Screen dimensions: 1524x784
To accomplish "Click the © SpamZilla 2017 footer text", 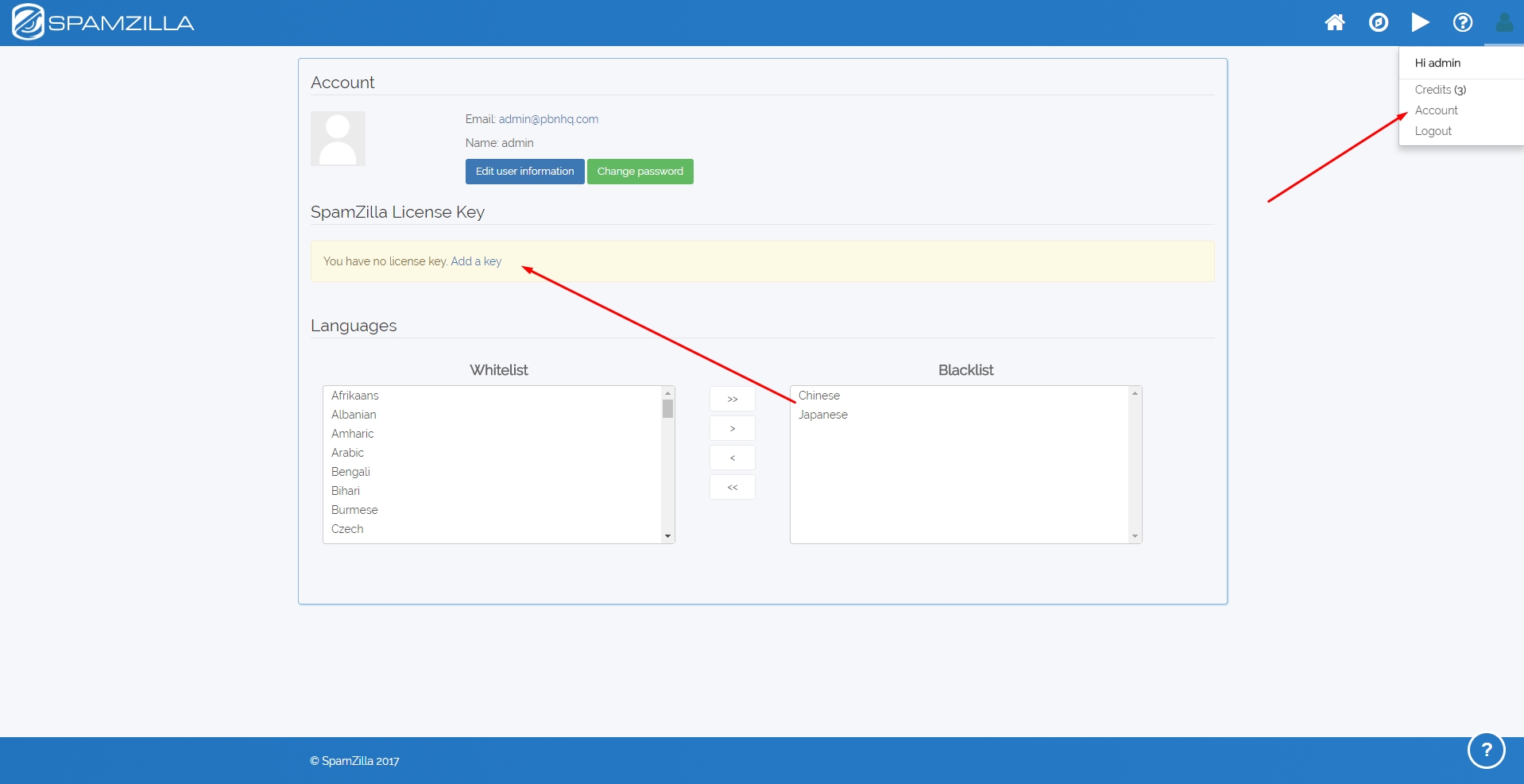I will point(354,761).
